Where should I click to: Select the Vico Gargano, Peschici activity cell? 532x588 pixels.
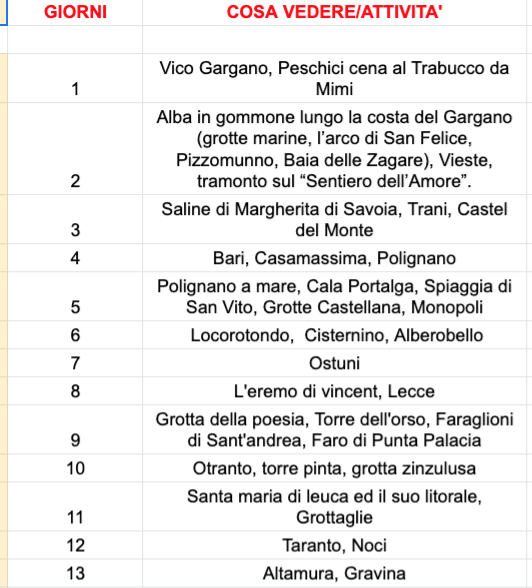pyautogui.click(x=334, y=78)
